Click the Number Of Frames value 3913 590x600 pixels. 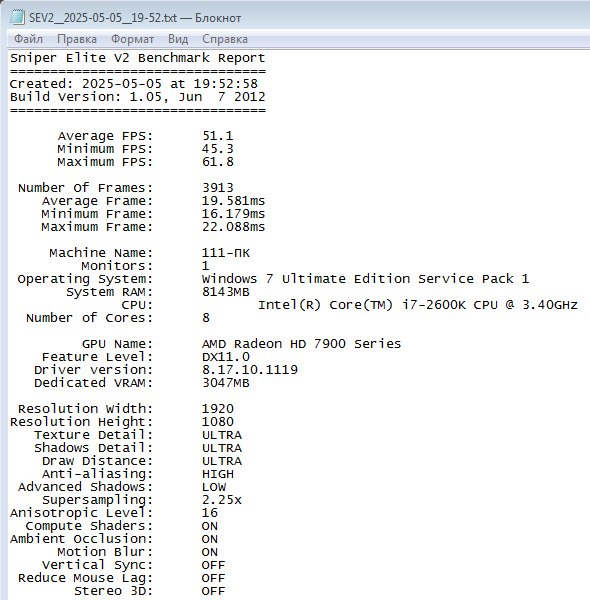point(218,188)
